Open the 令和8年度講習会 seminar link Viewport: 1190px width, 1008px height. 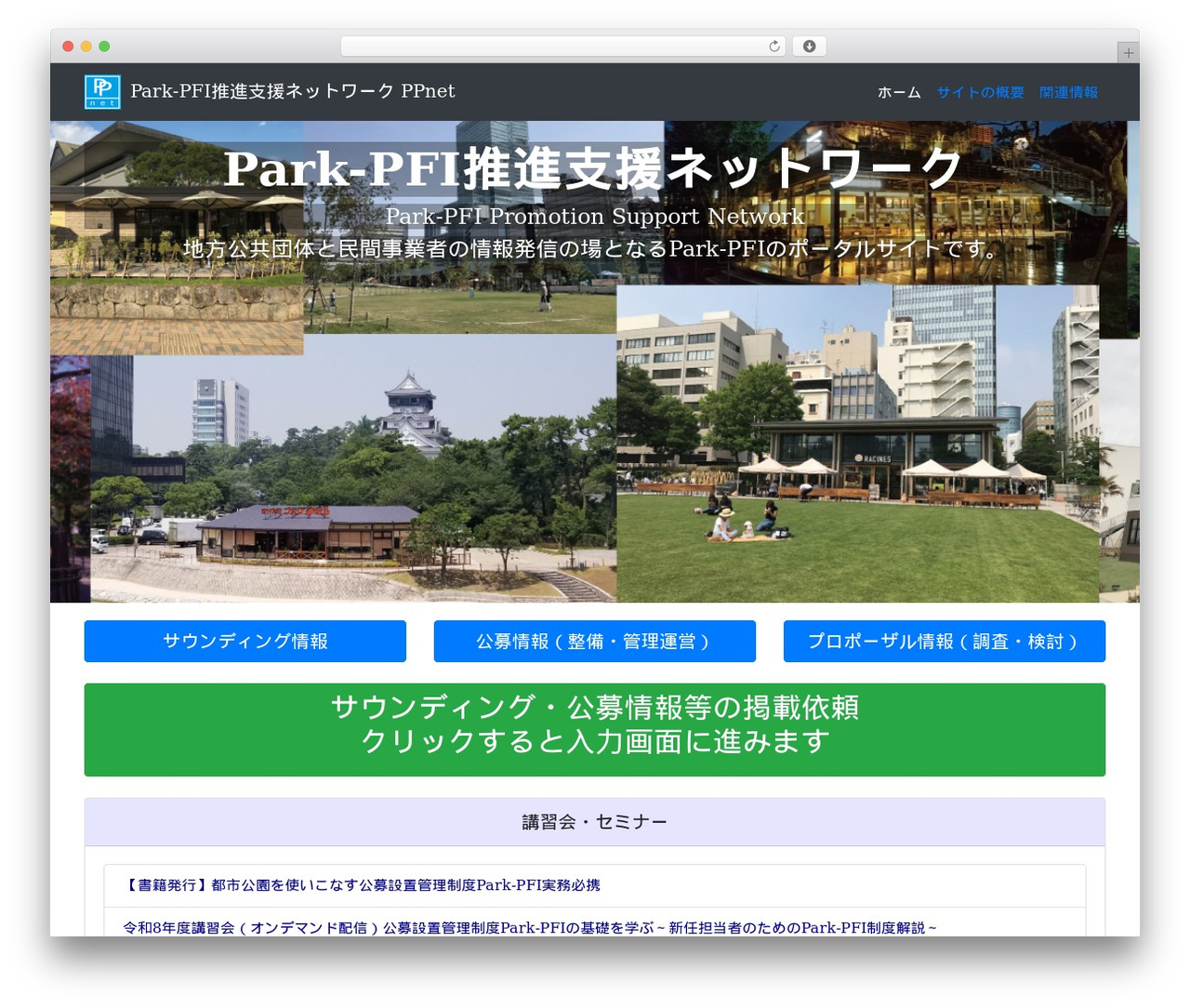(x=530, y=927)
